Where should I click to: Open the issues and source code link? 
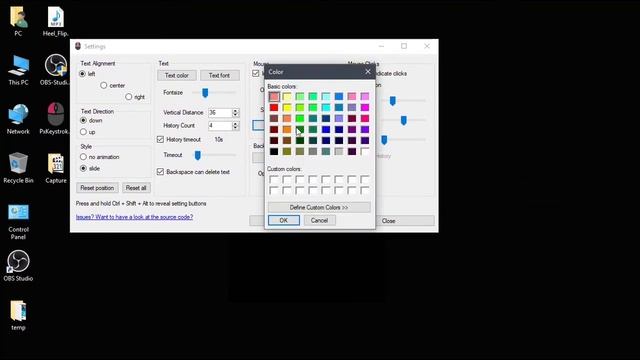click(x=134, y=217)
